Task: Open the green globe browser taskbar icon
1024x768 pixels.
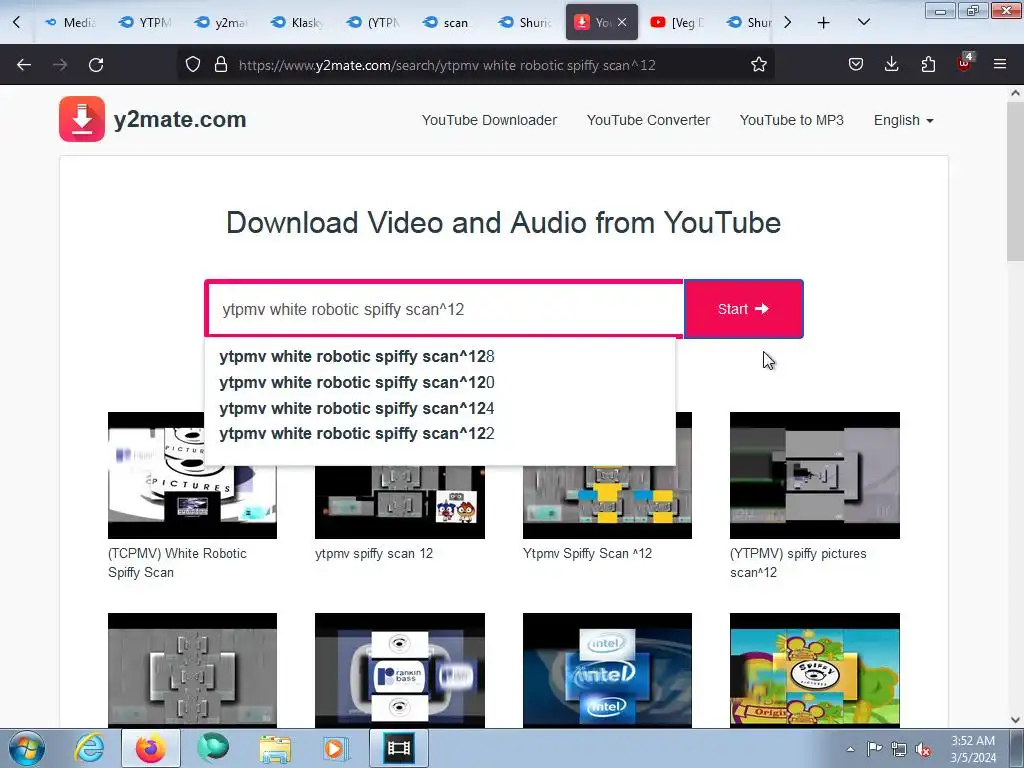Action: coord(213,748)
